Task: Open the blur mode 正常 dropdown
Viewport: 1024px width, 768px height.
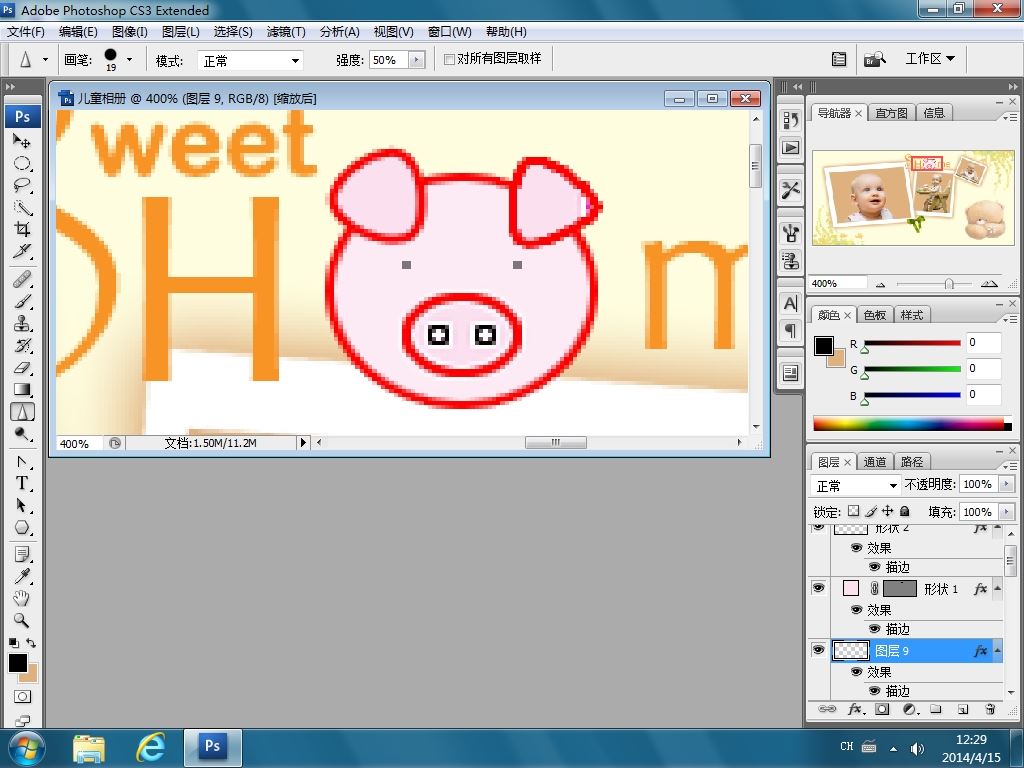Action: point(250,61)
